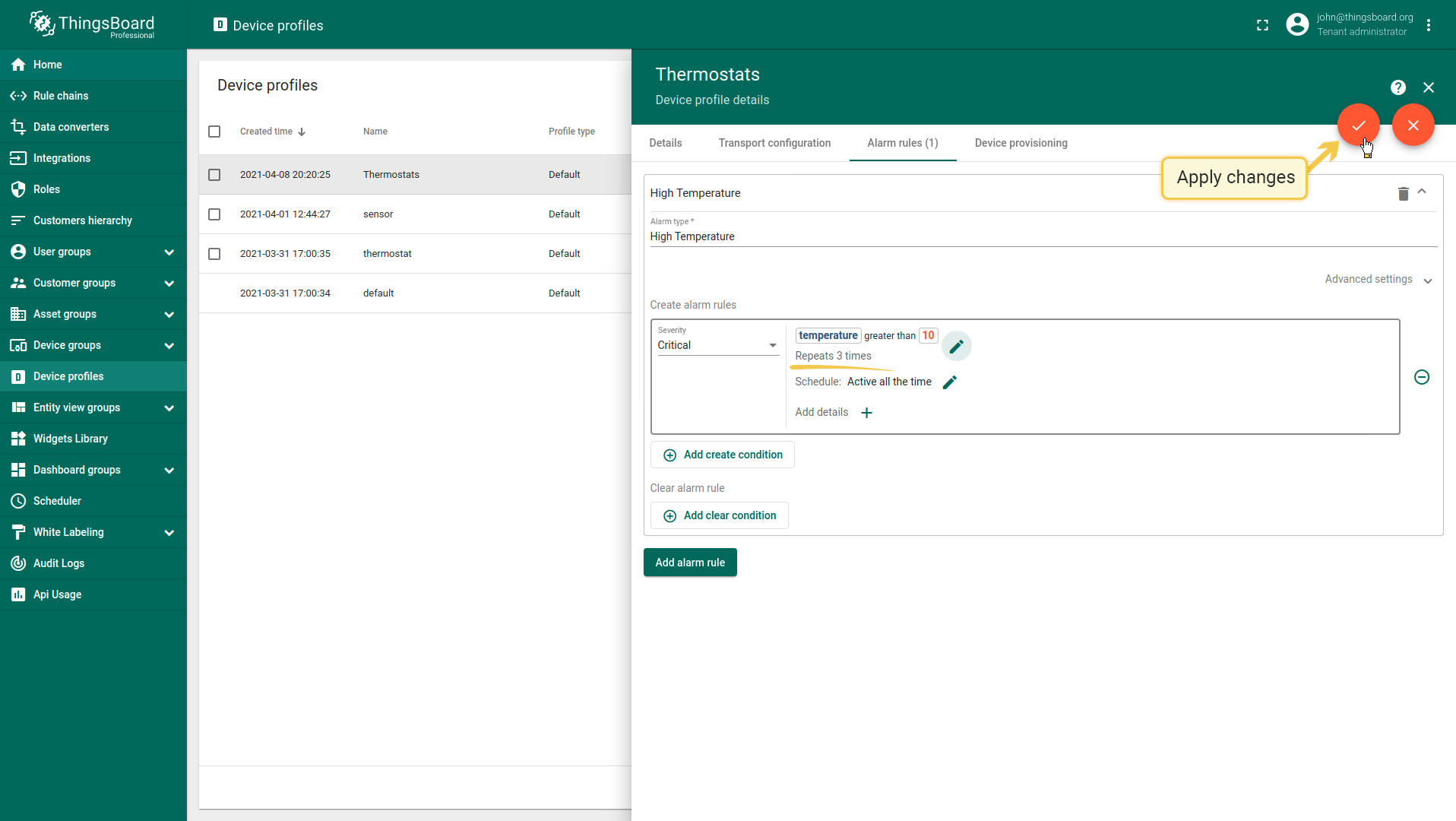Screen dimensions: 1456x821
Task: Expand Entity view groups menu
Action: [93, 407]
